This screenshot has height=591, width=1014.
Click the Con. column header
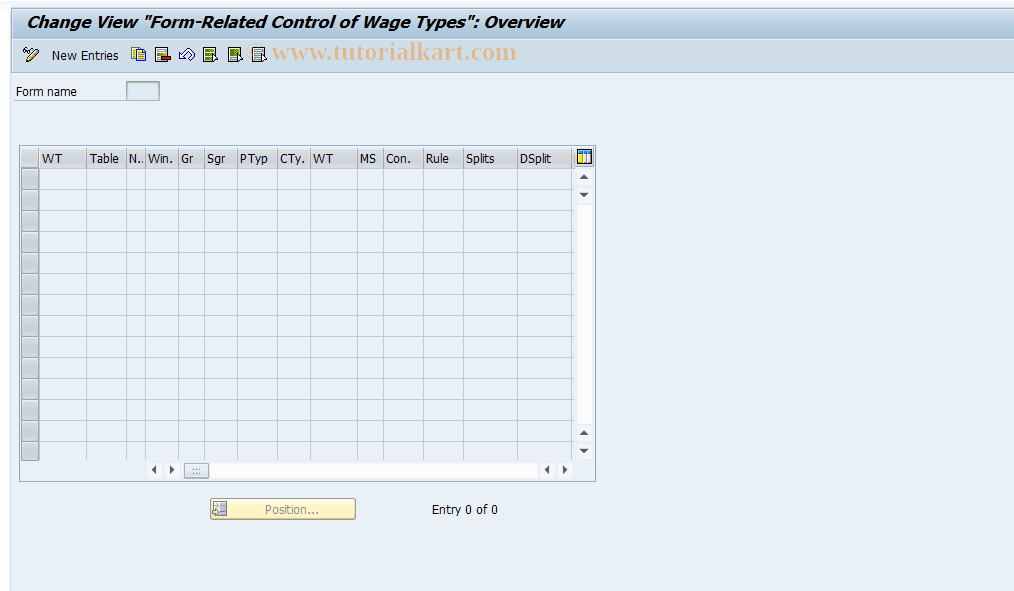click(x=403, y=158)
